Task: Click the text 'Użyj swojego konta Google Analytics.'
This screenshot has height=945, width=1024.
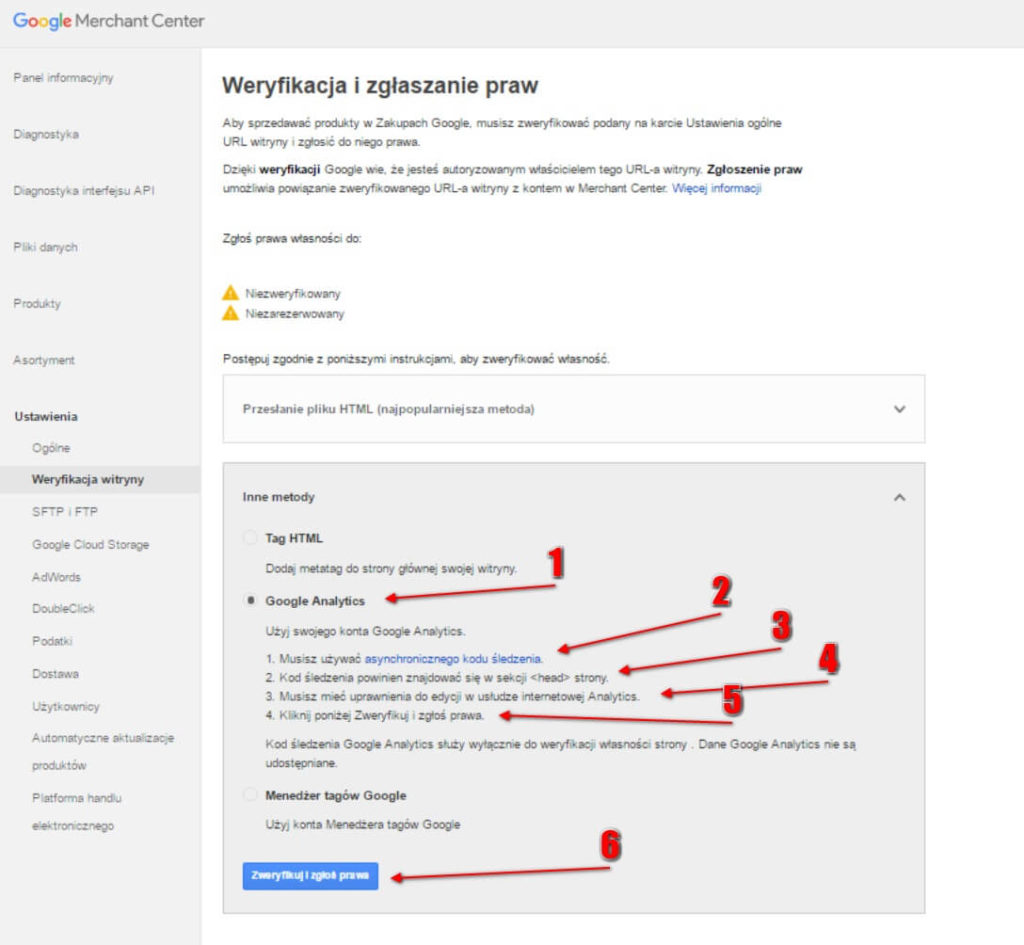Action: point(365,631)
